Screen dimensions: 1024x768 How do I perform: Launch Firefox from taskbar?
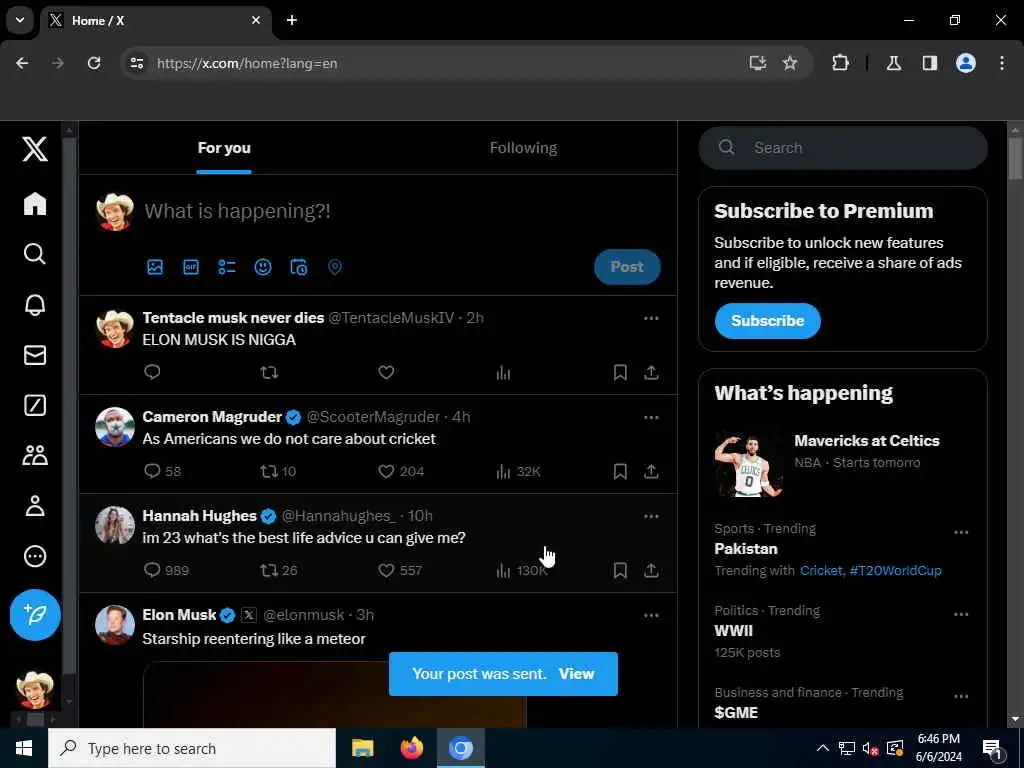click(411, 748)
